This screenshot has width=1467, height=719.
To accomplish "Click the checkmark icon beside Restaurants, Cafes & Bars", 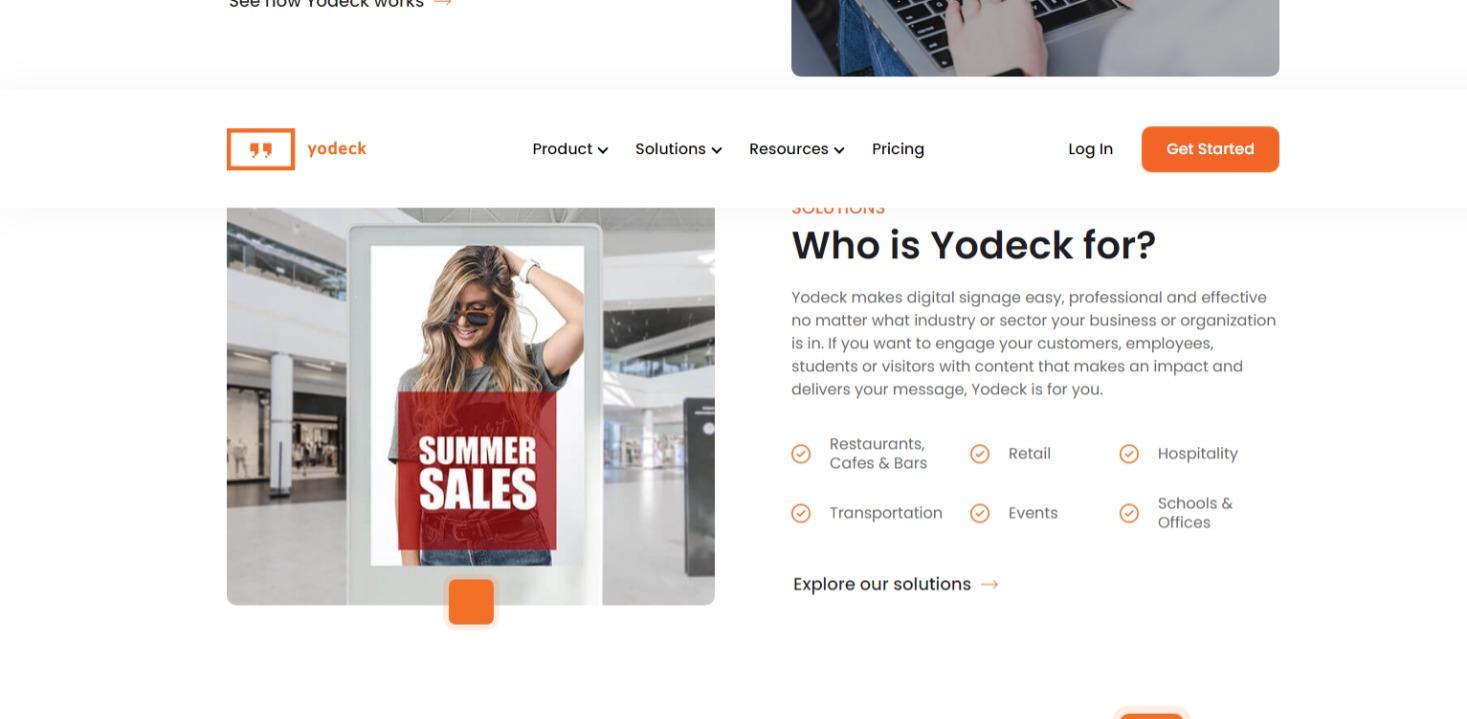I will point(801,454).
